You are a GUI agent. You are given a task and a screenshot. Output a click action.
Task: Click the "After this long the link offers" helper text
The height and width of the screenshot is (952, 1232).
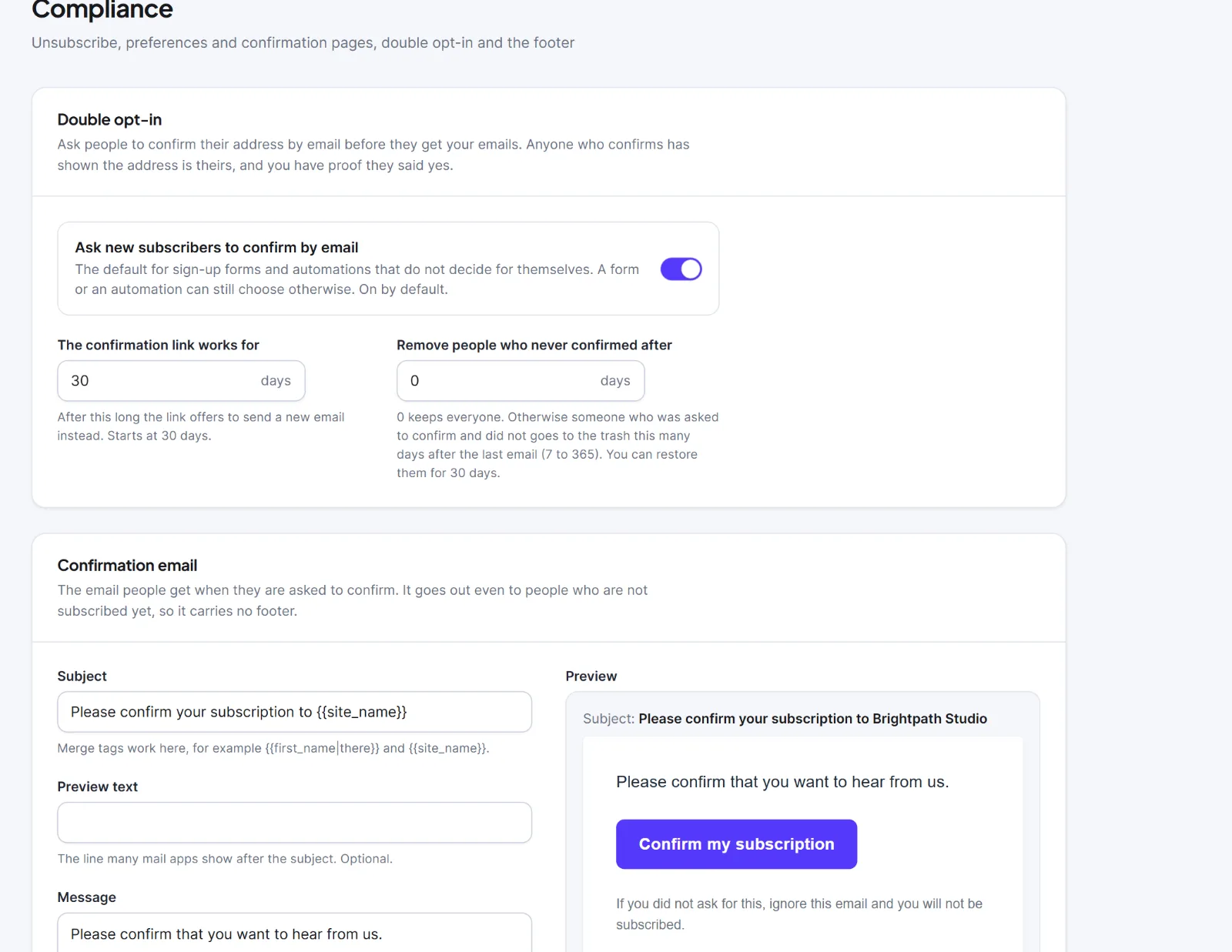point(201,426)
